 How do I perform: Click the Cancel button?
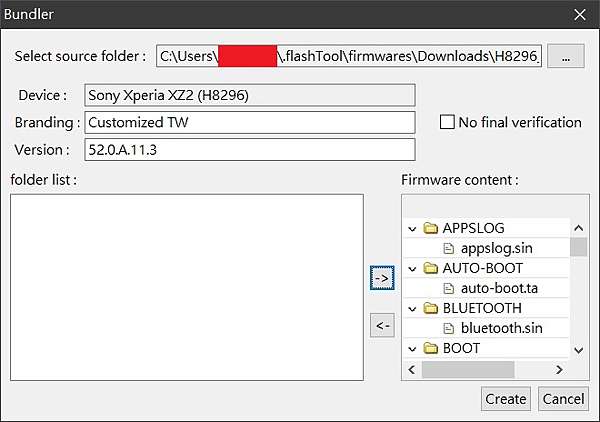click(563, 399)
